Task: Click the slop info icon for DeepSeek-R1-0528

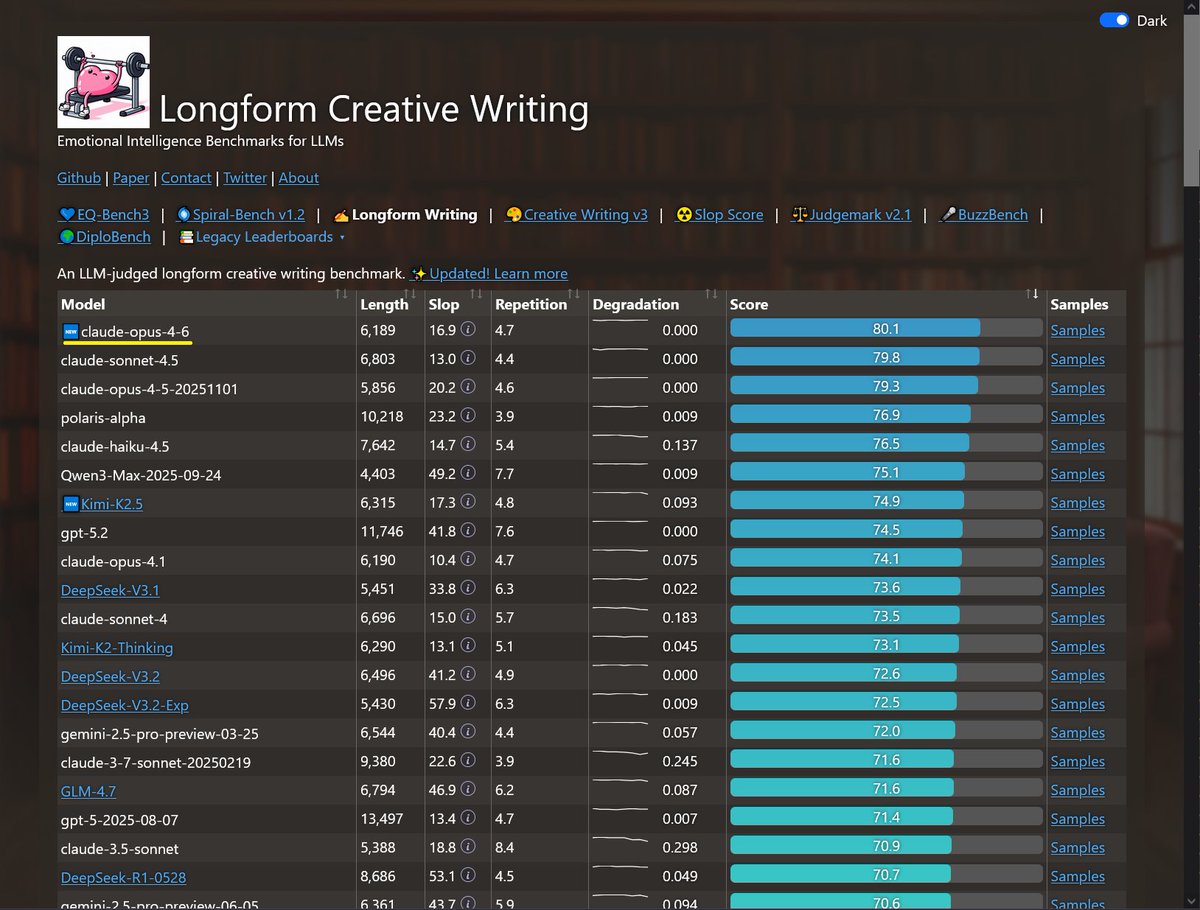Action: 468,877
